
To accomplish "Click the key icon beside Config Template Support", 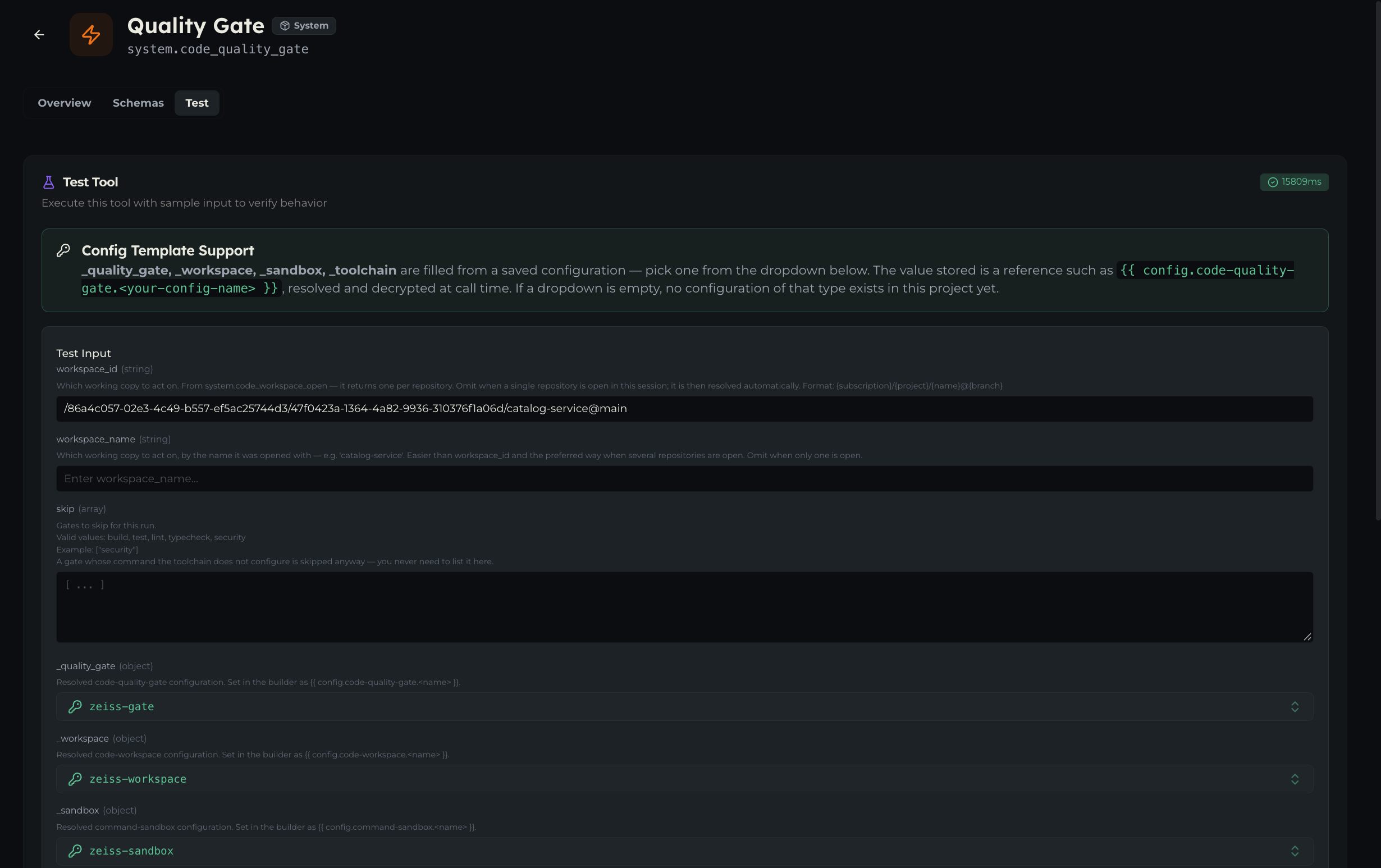I will point(63,250).
